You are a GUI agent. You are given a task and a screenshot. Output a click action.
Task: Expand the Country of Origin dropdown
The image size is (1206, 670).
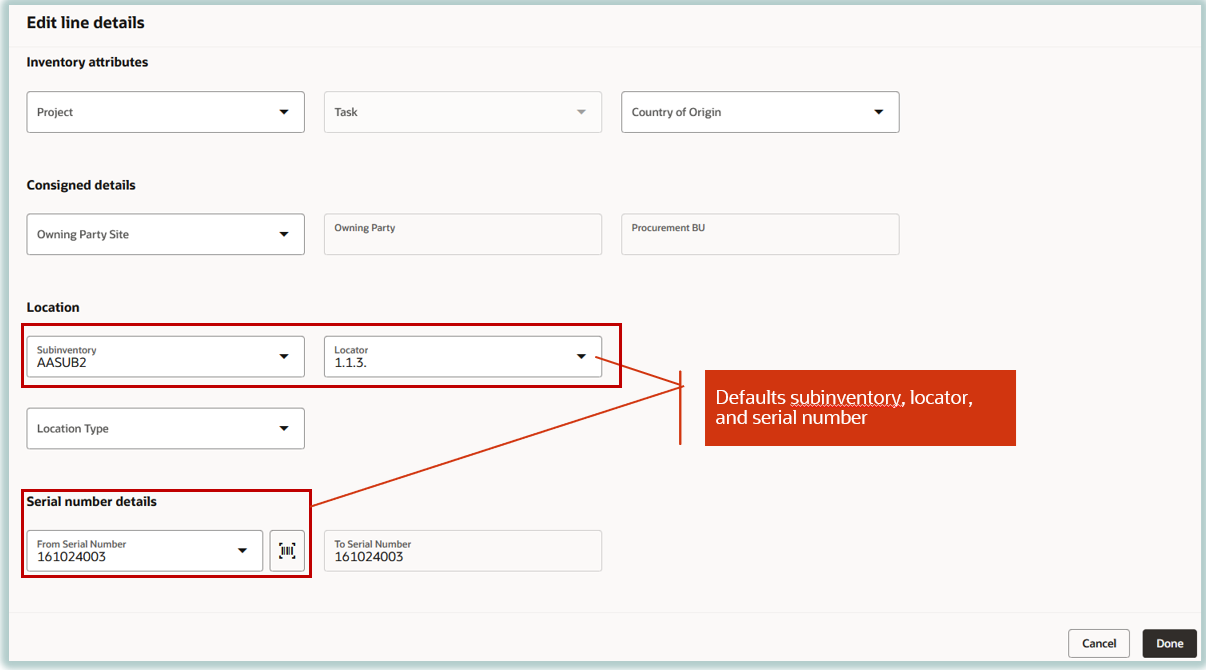760,112
